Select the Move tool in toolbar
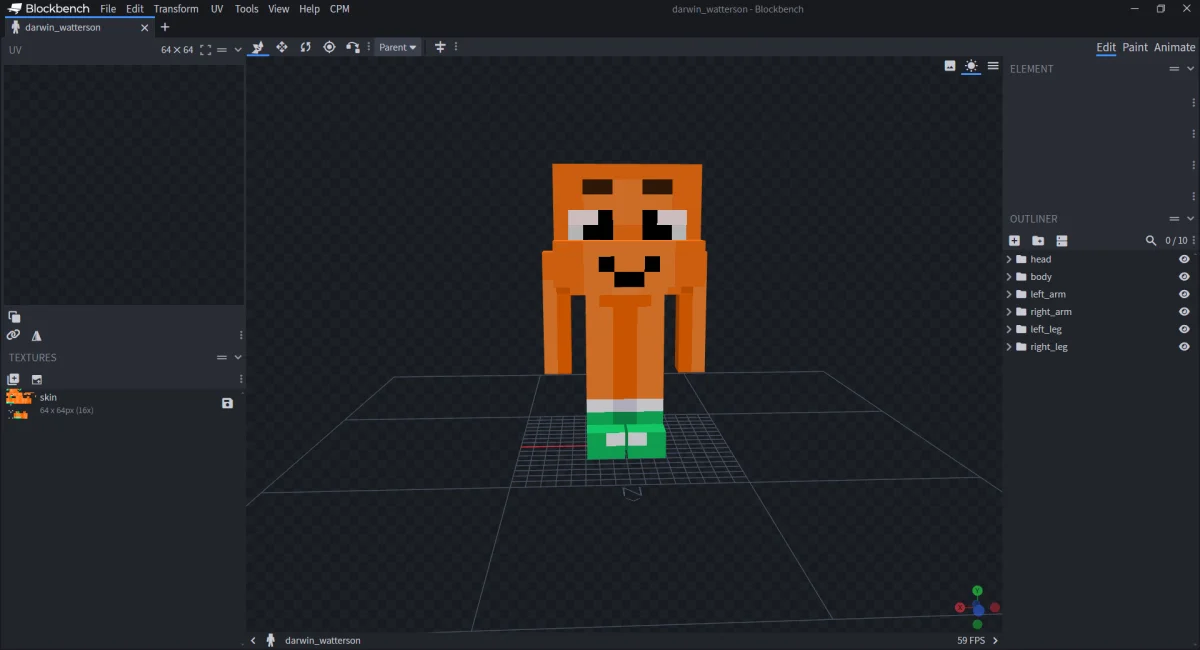Image resolution: width=1200 pixels, height=650 pixels. [258, 47]
